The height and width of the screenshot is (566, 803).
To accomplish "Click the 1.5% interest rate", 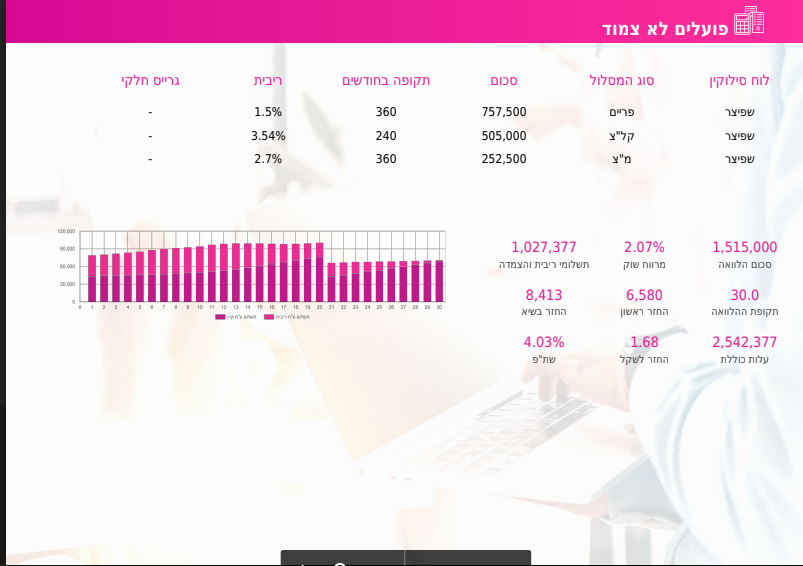I will 268,112.
